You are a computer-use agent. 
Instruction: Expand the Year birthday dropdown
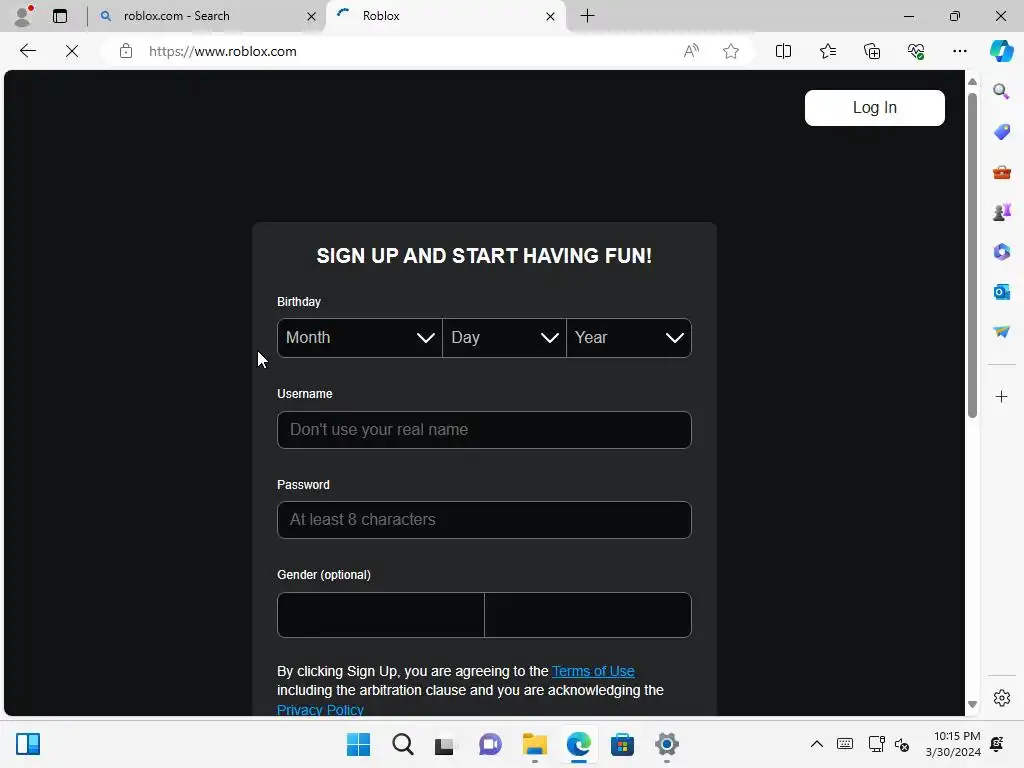tap(629, 338)
